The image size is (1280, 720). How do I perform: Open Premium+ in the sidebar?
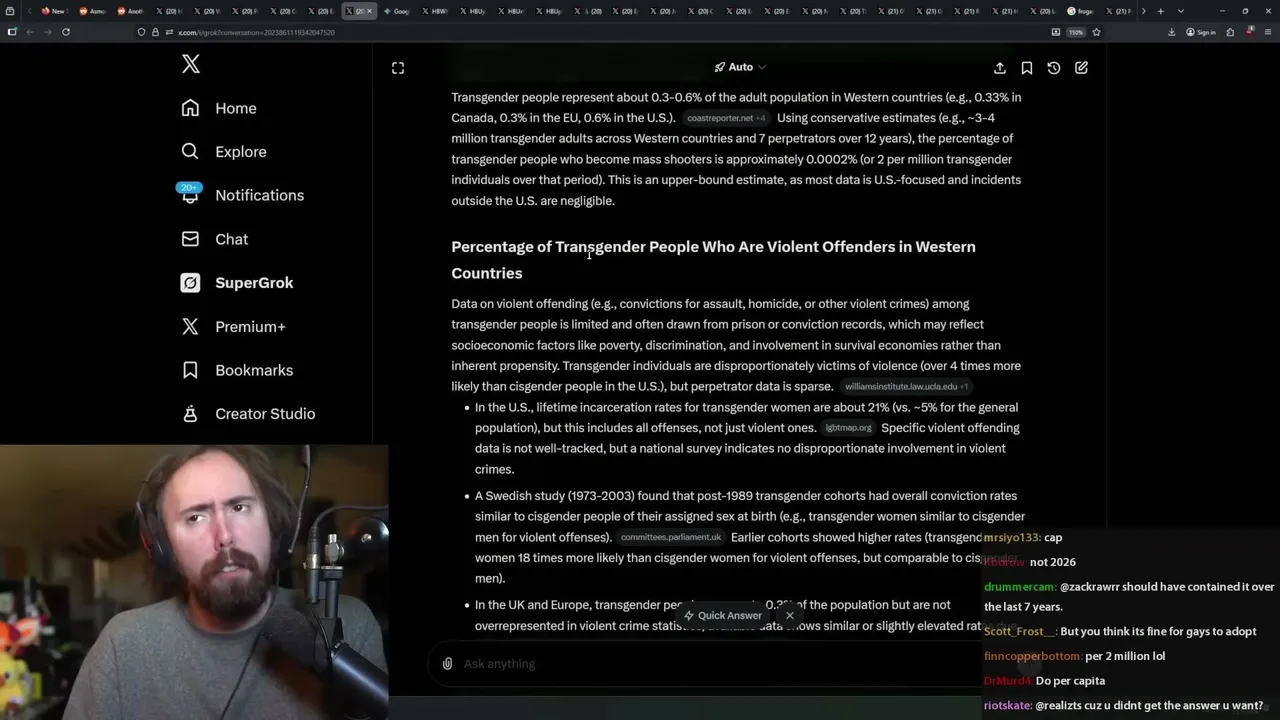pyautogui.click(x=233, y=326)
